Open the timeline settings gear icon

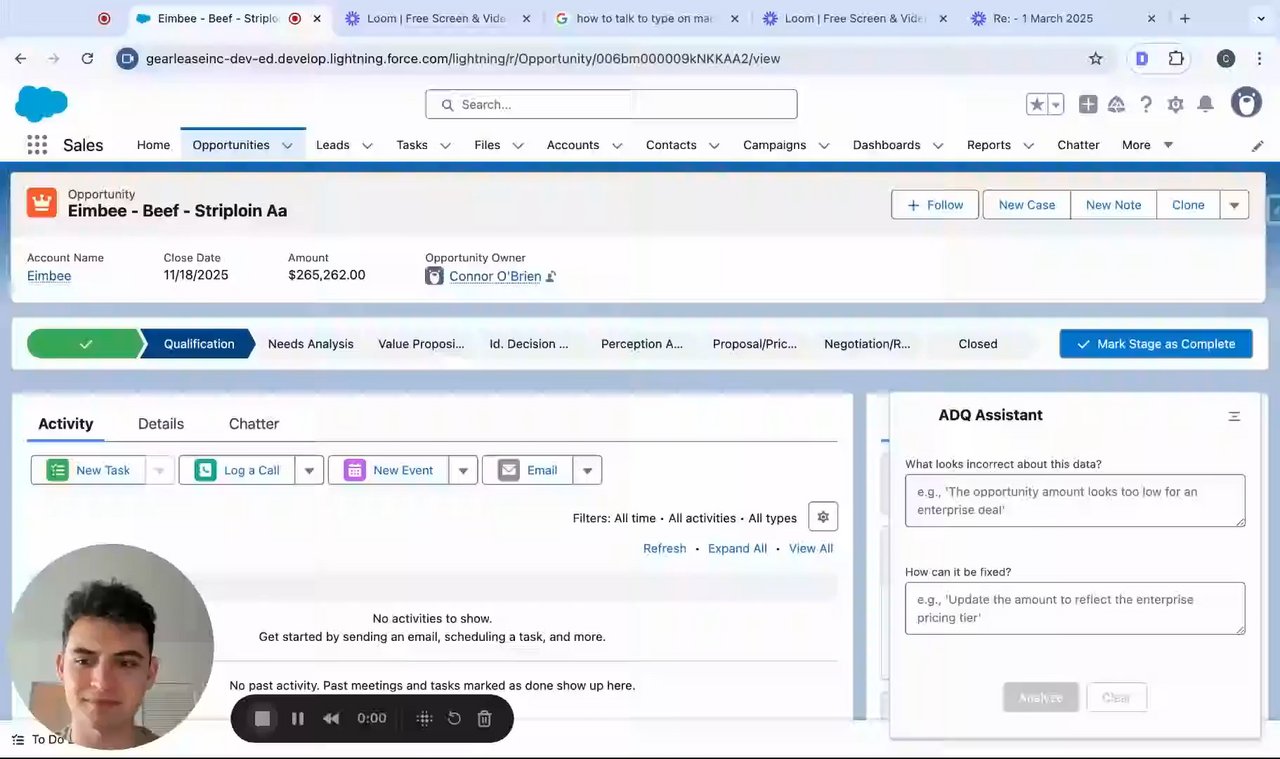823,517
